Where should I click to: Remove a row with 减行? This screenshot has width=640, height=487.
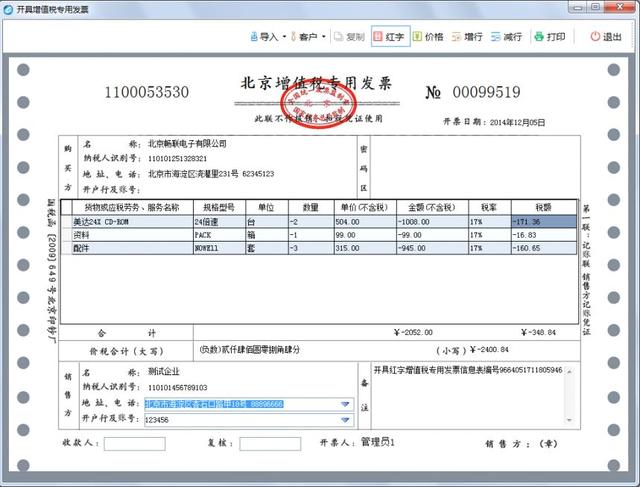click(507, 37)
